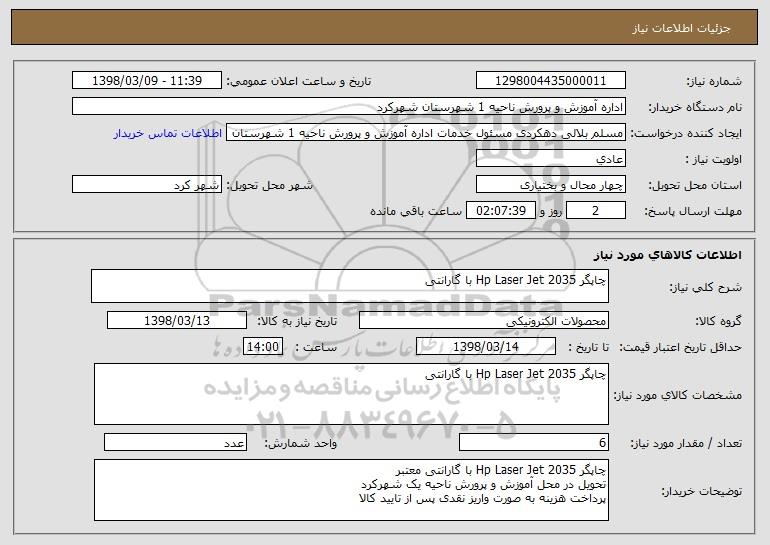Click the note line about cash payment after approval
Image resolution: width=770 pixels, height=545 pixels.
coord(483,498)
